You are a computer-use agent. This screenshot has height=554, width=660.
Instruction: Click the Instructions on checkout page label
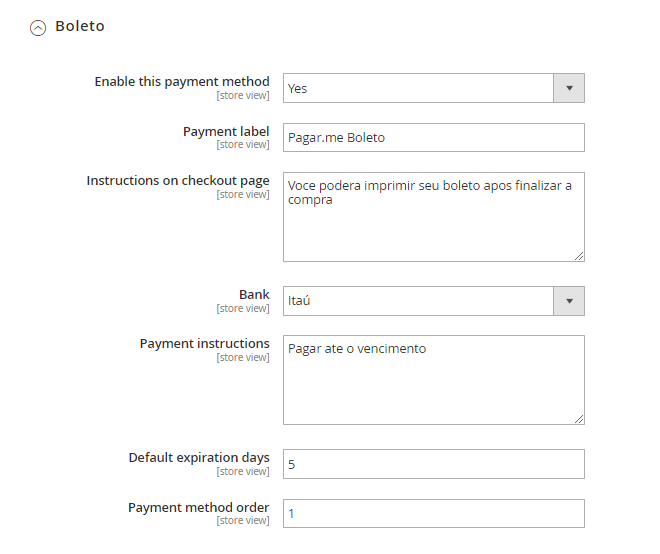pos(177,181)
